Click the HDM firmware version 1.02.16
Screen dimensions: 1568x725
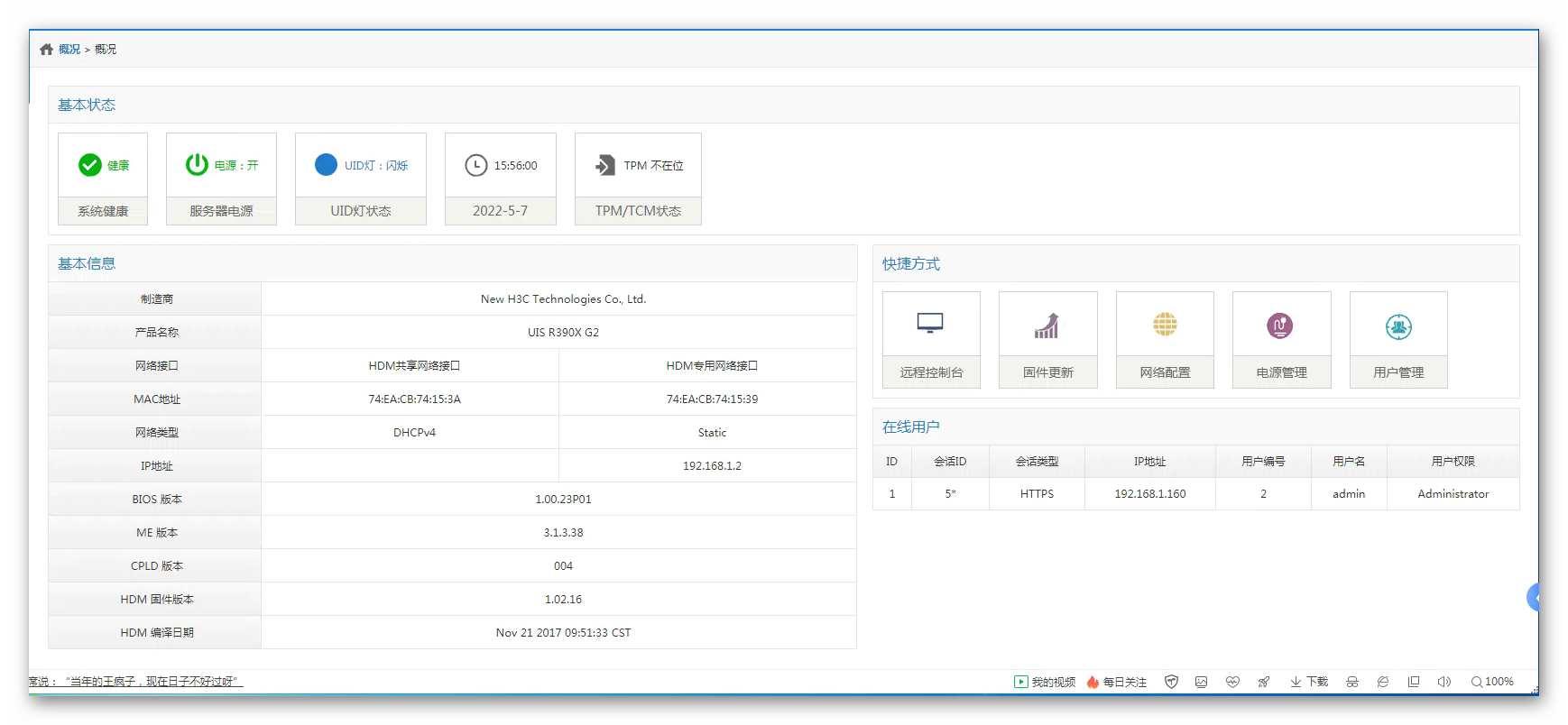[x=563, y=600]
